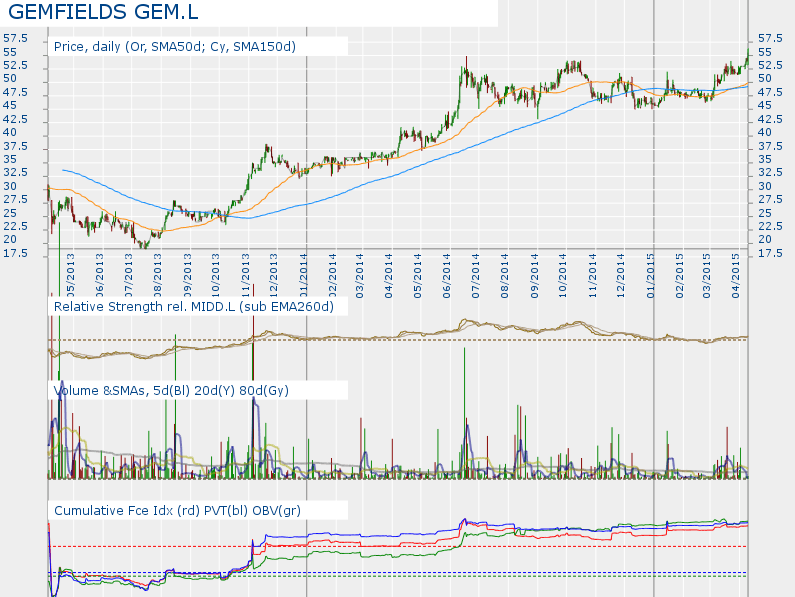Click the 07/2013 date label
Viewport: 795px width, 597px height.
[x=129, y=275]
